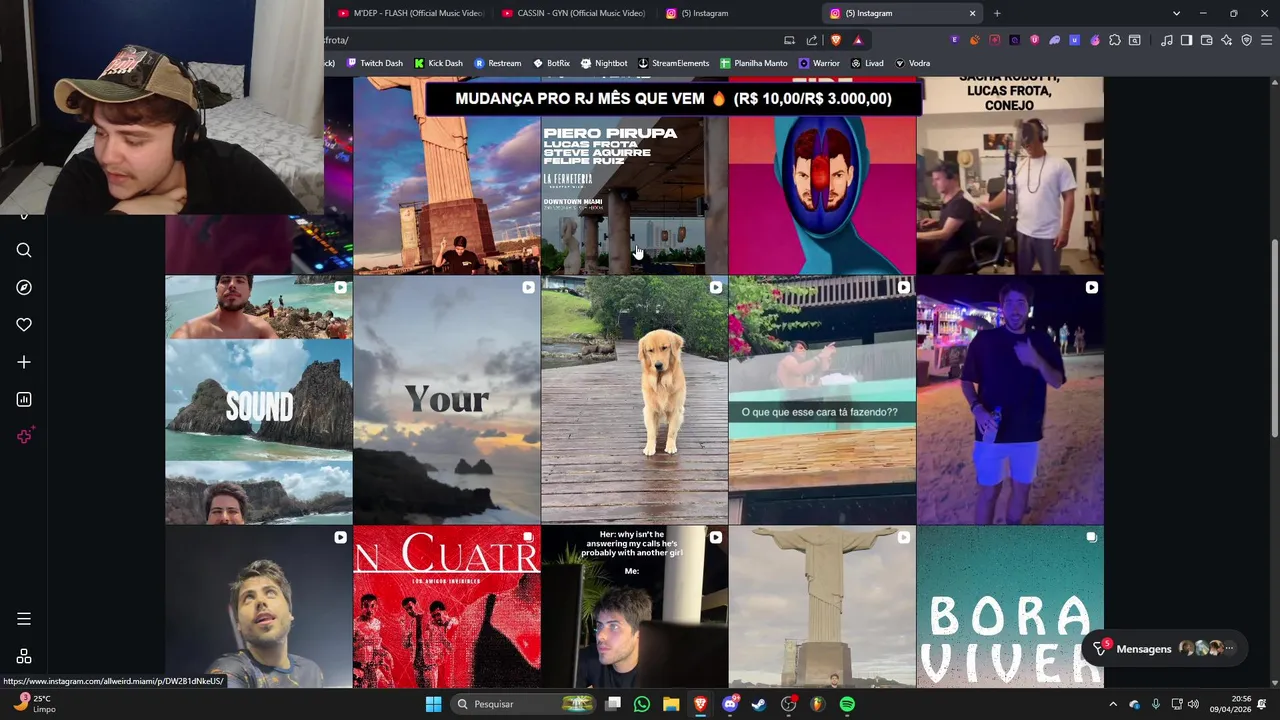Click the Brave VPN shield icon

1247,40
